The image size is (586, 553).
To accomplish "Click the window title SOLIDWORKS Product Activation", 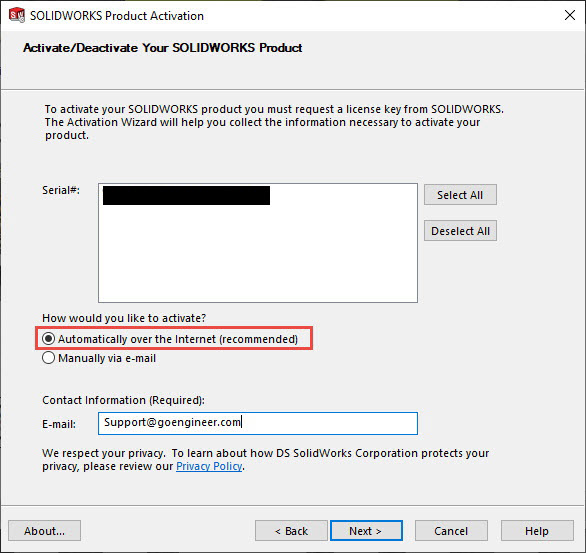I will point(117,16).
